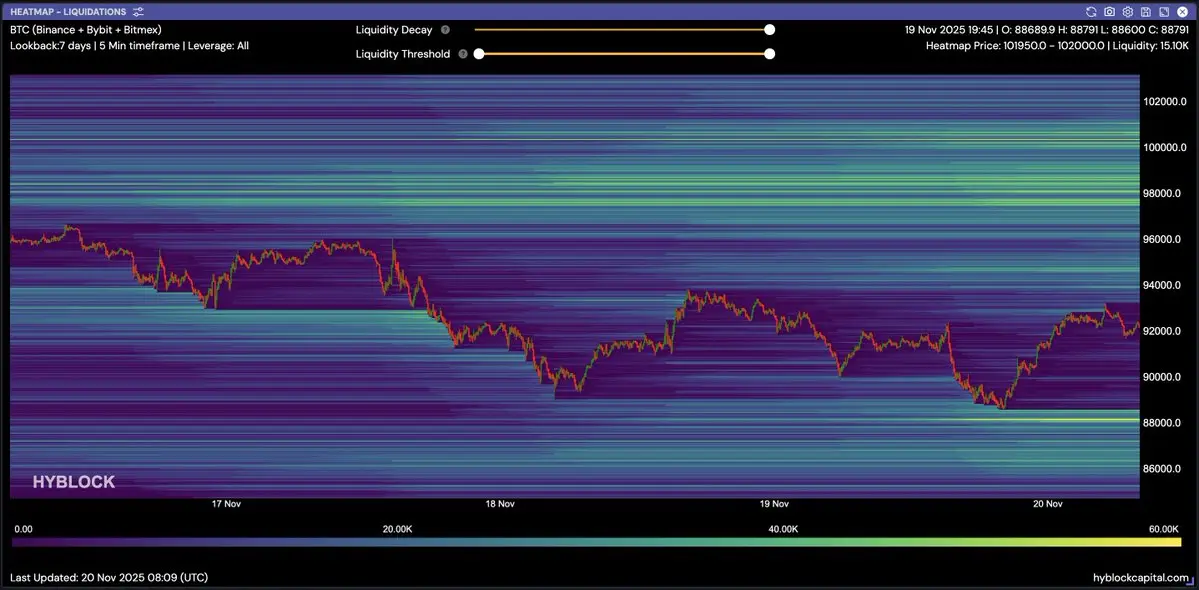Click the HYBLOCK watermark logo

pyautogui.click(x=73, y=482)
